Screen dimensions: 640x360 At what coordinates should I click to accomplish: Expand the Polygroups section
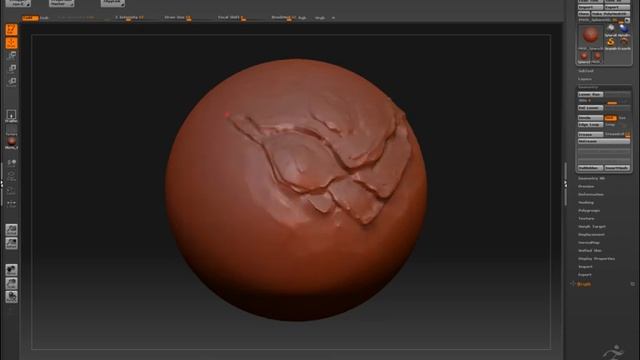tap(589, 211)
